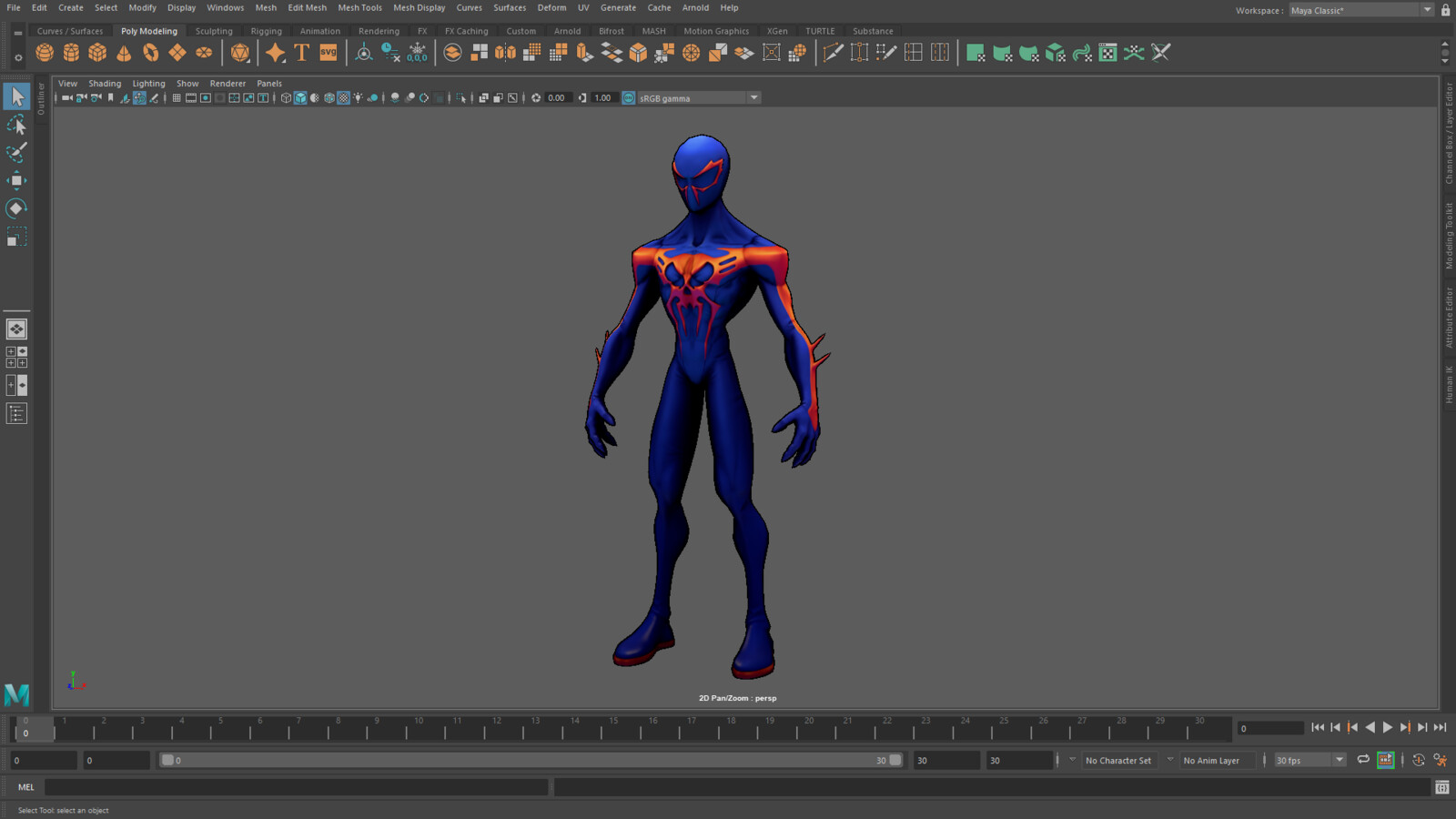Viewport: 1456px width, 819px height.
Task: Click the Multi-Cut knife shelf icon
Action: 833,53
